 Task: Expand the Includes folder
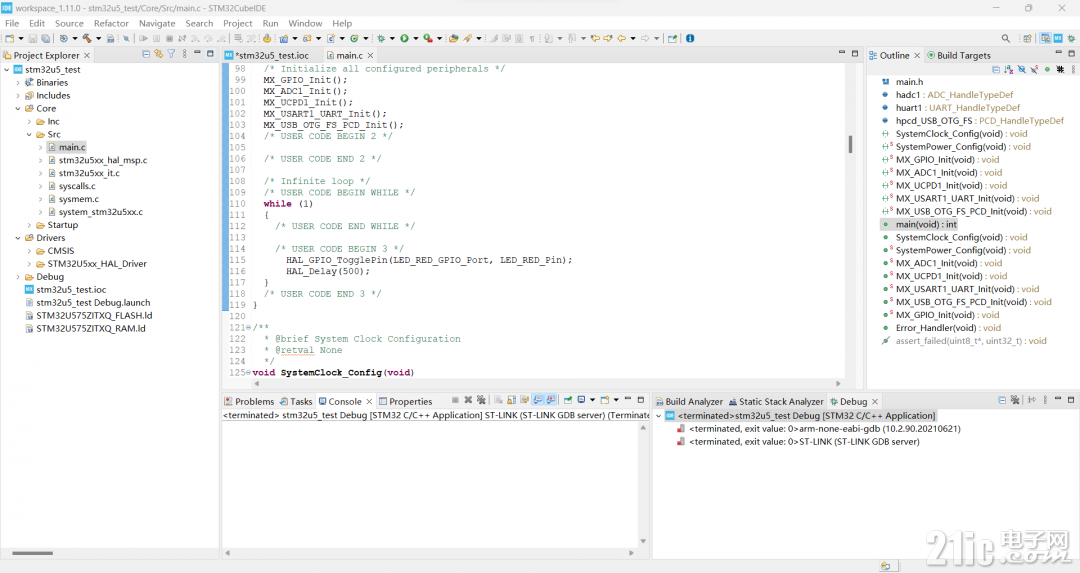19,96
